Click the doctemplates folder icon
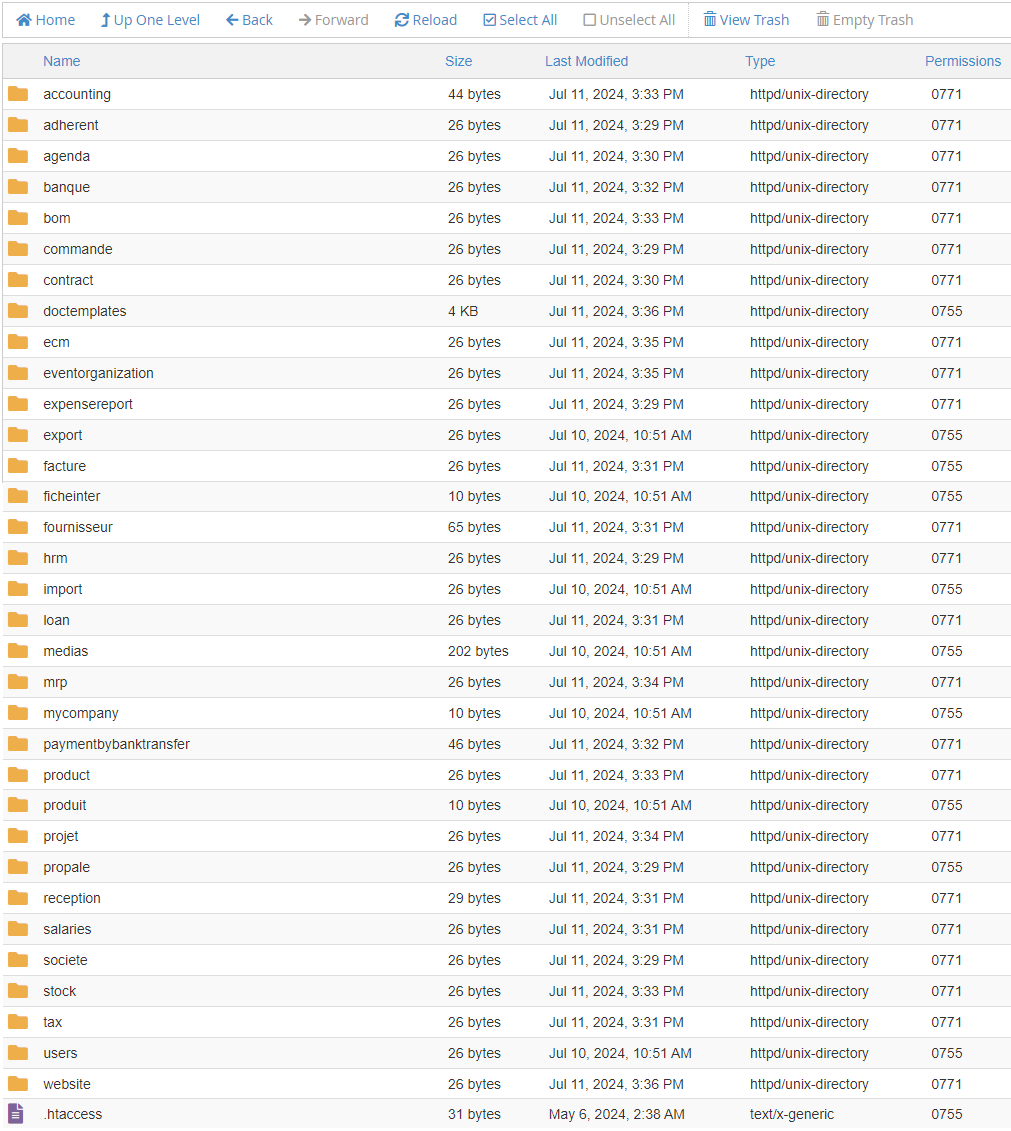 click(18, 311)
